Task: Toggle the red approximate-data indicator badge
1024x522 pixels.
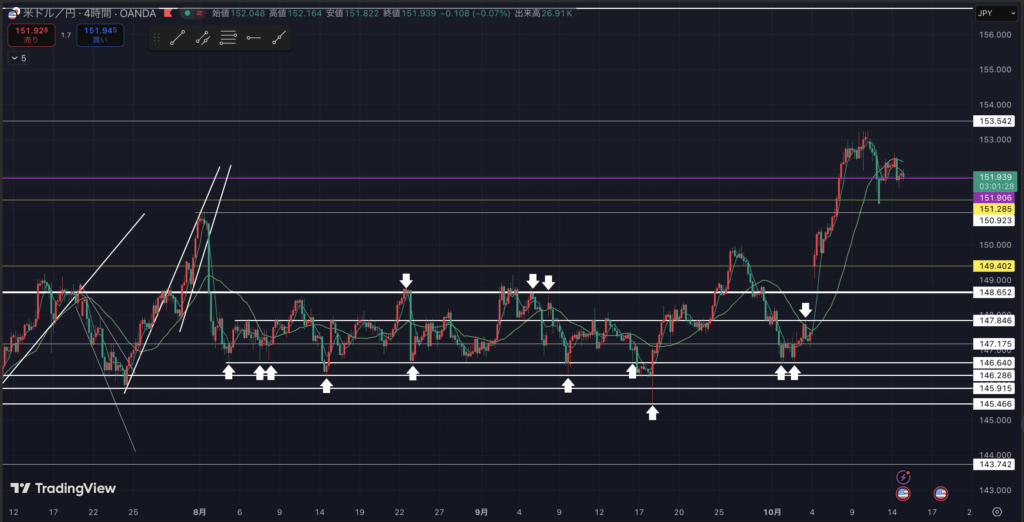Action: click(200, 14)
